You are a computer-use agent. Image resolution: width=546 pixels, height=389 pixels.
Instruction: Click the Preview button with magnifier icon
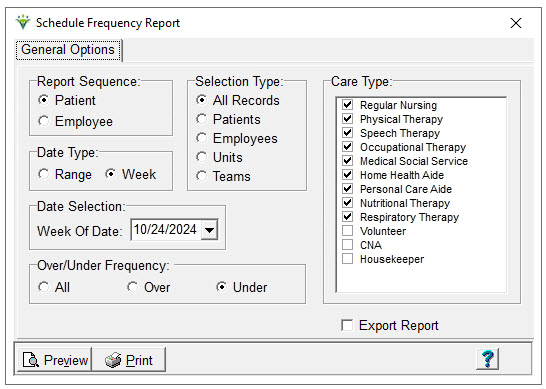[x=55, y=360]
